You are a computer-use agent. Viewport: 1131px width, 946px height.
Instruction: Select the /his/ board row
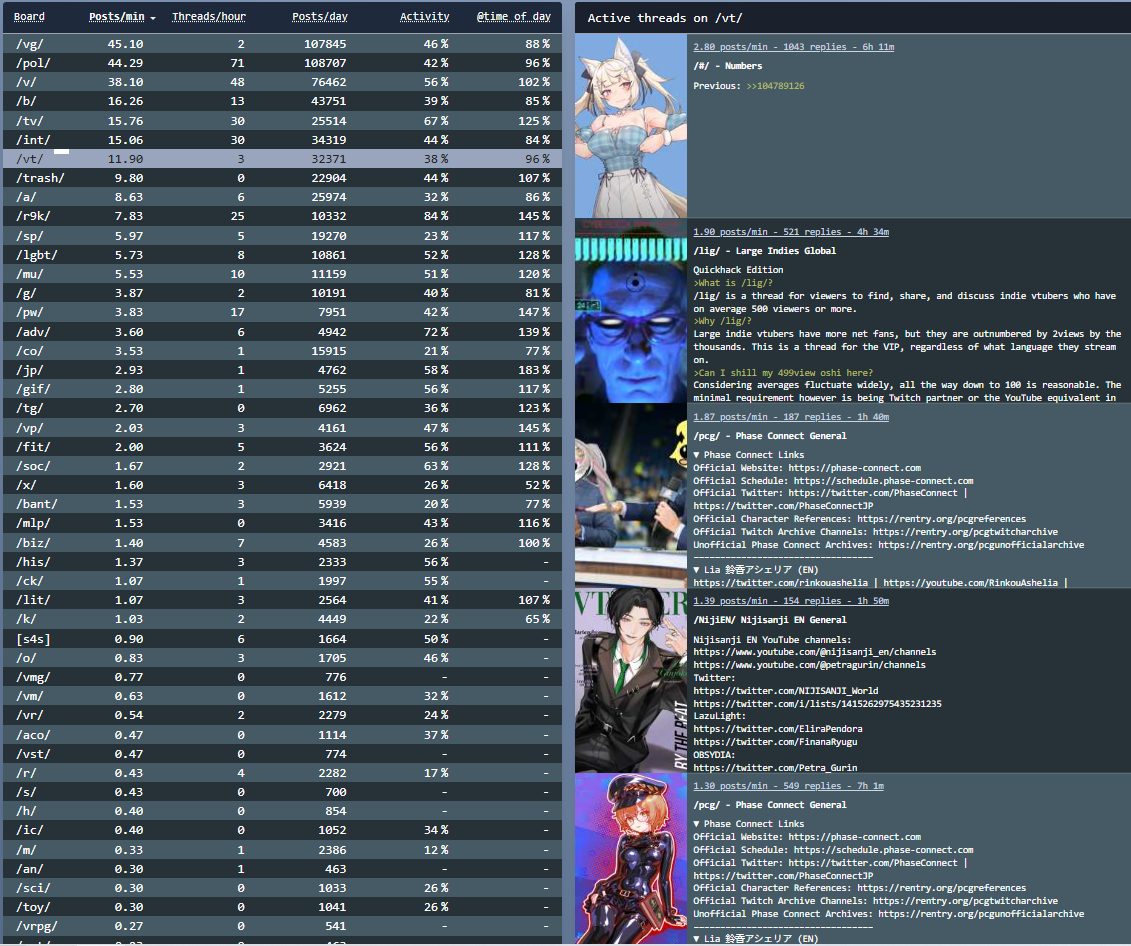282,562
